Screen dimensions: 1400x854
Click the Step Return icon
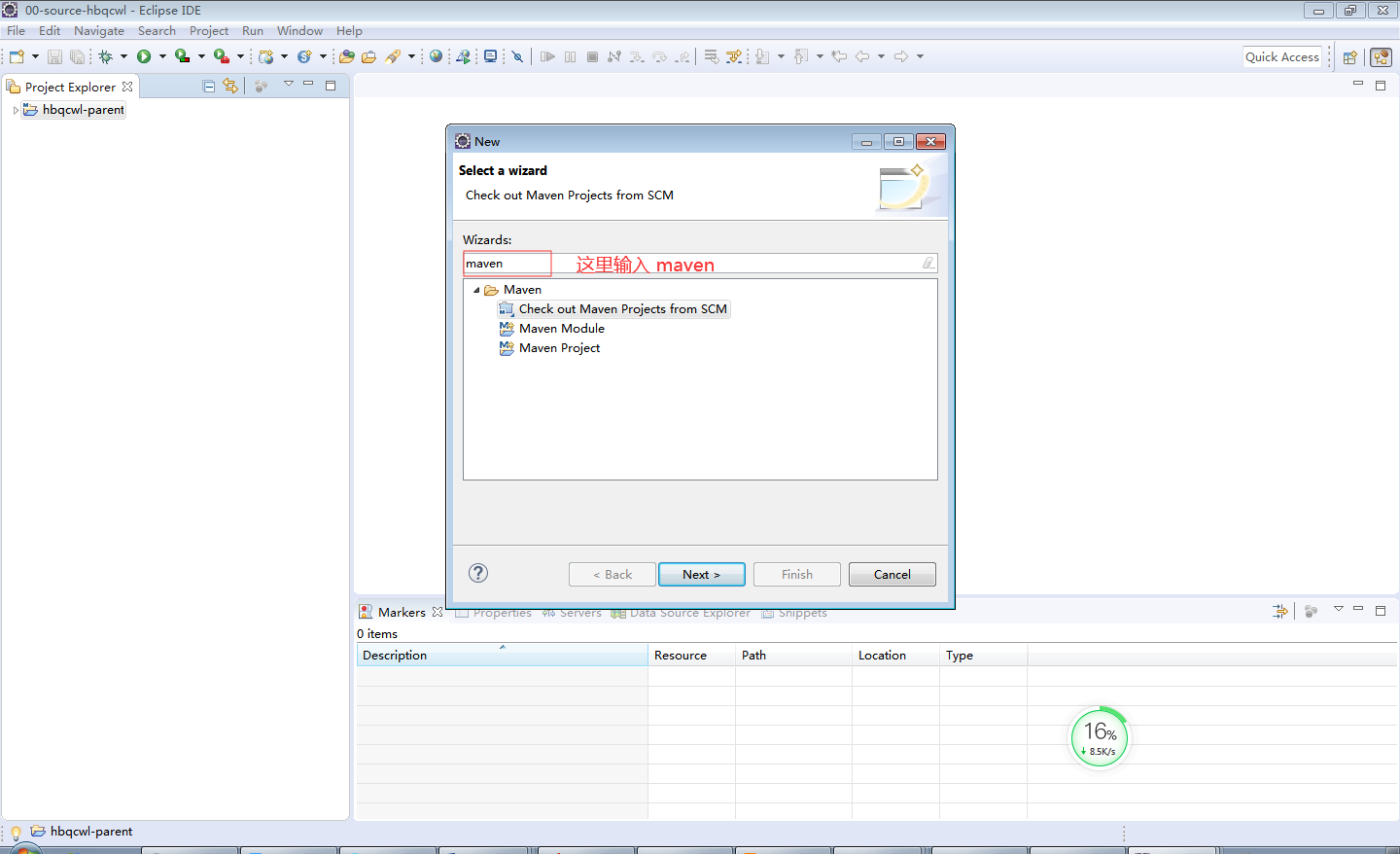pos(682,56)
